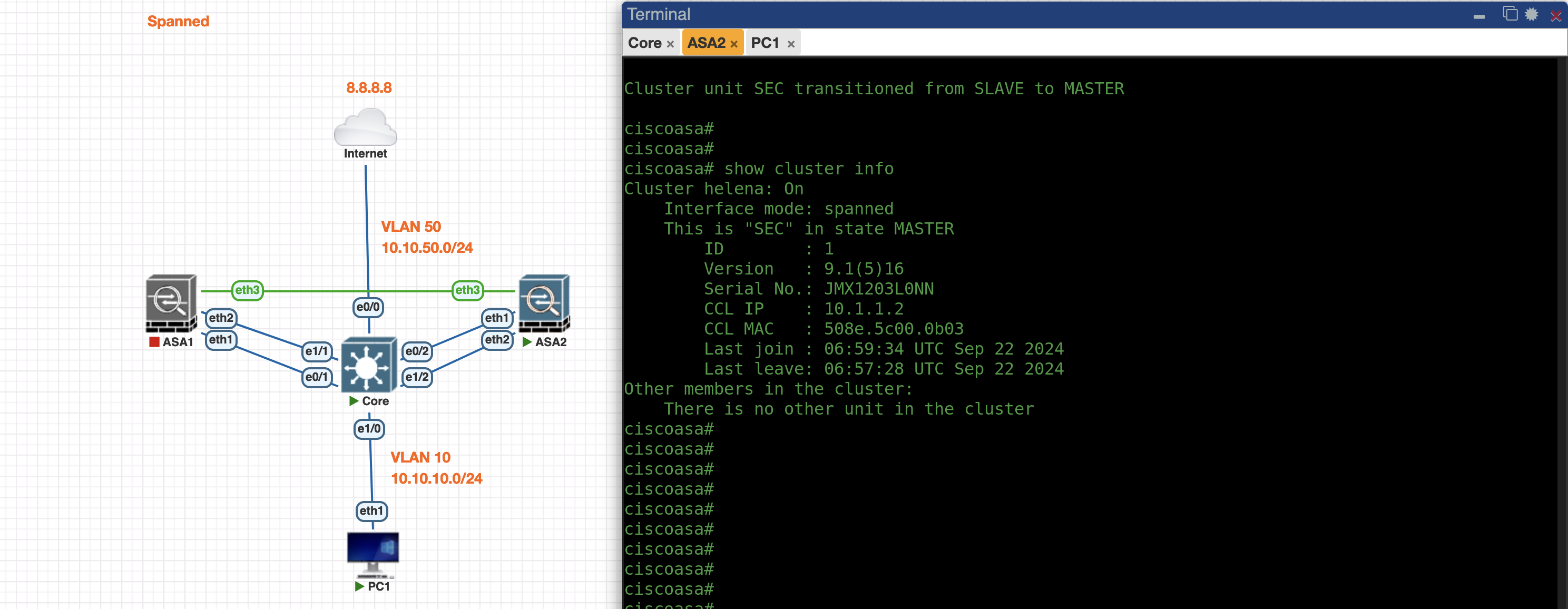Screen dimensions: 1568x609
Task: Click the e1/0 interface label below Core
Action: (x=369, y=429)
